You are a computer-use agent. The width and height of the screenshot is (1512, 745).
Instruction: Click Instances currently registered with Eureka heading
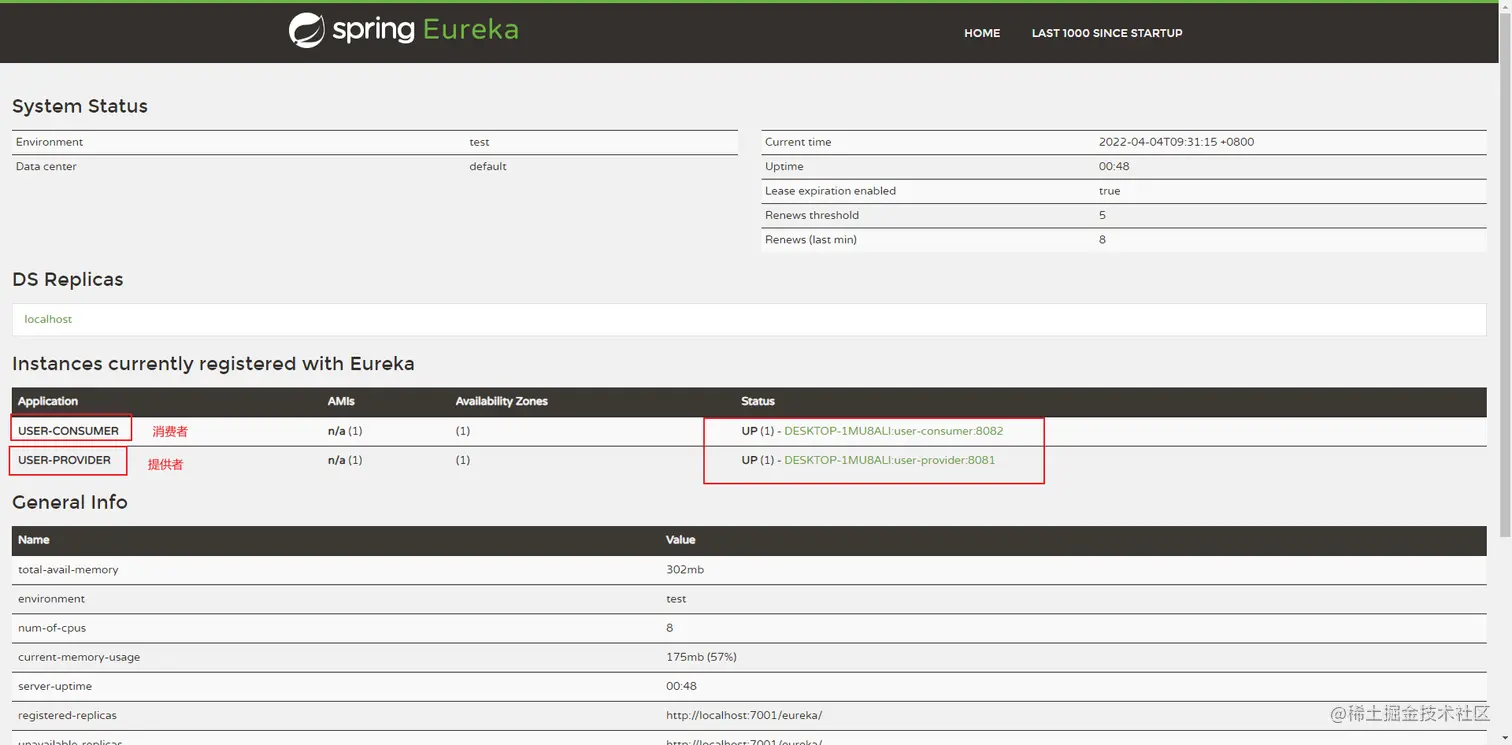point(213,364)
